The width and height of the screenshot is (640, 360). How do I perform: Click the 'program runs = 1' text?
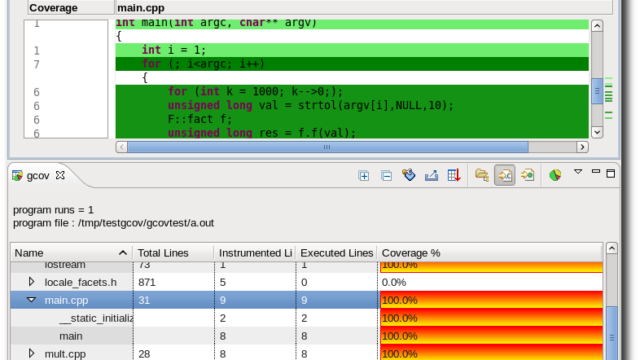coord(53,210)
